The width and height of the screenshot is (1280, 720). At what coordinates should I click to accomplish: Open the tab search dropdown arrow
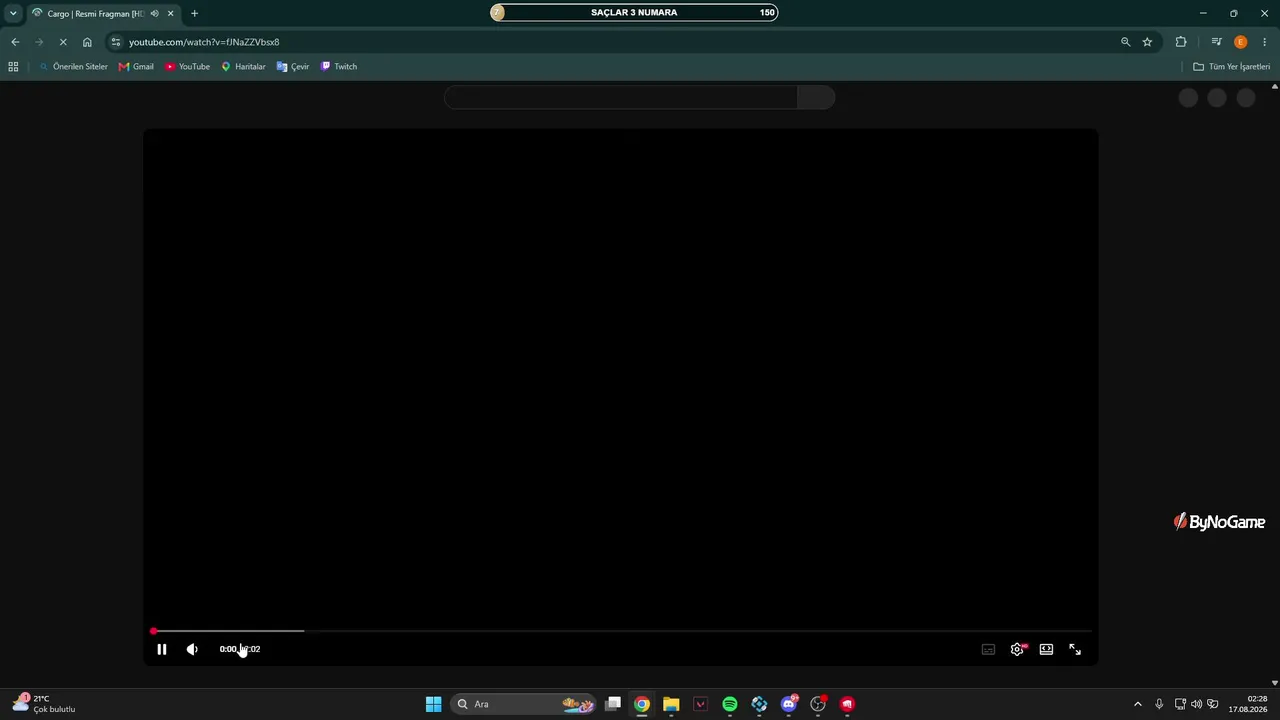[x=13, y=13]
